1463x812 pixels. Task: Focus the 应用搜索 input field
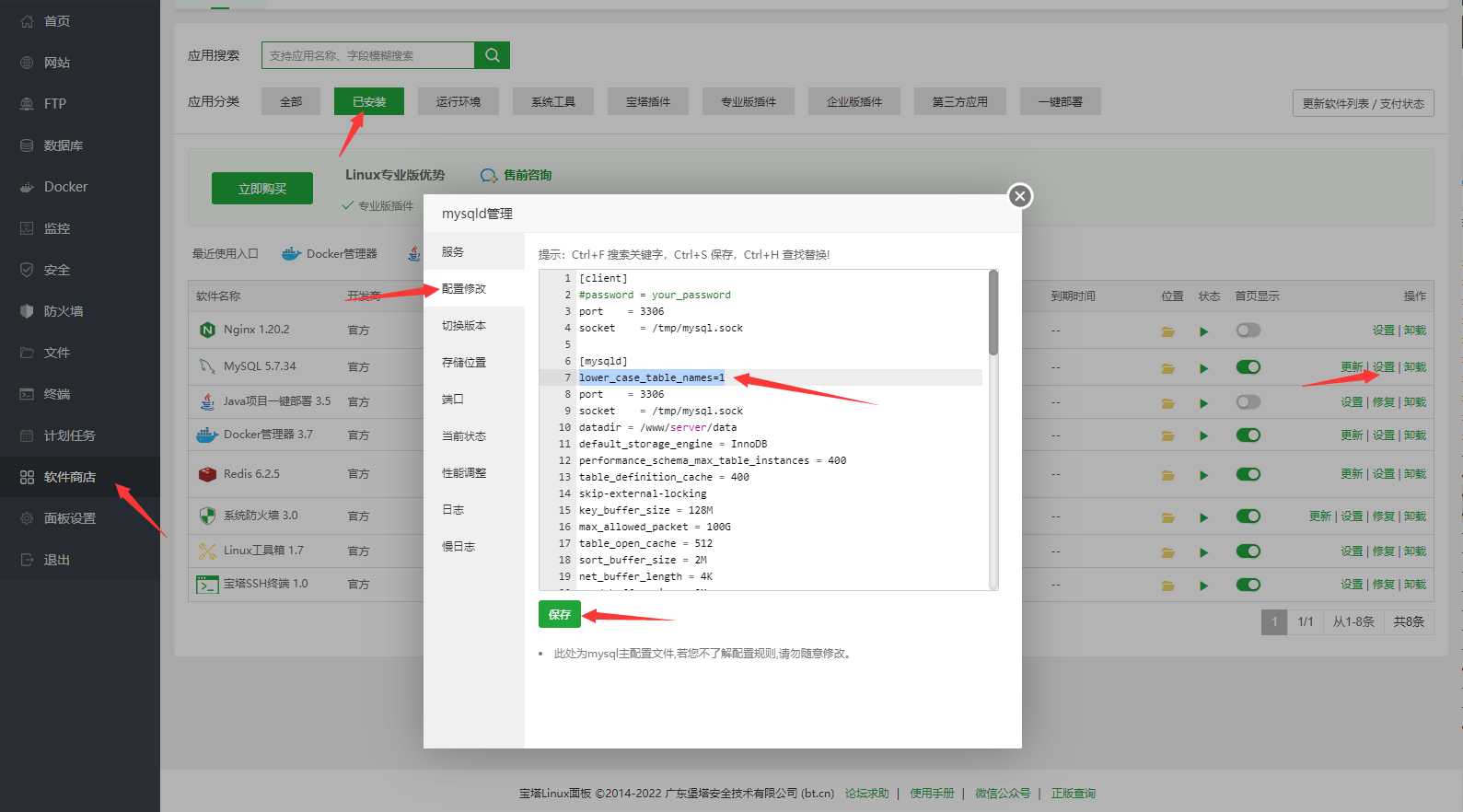[368, 55]
